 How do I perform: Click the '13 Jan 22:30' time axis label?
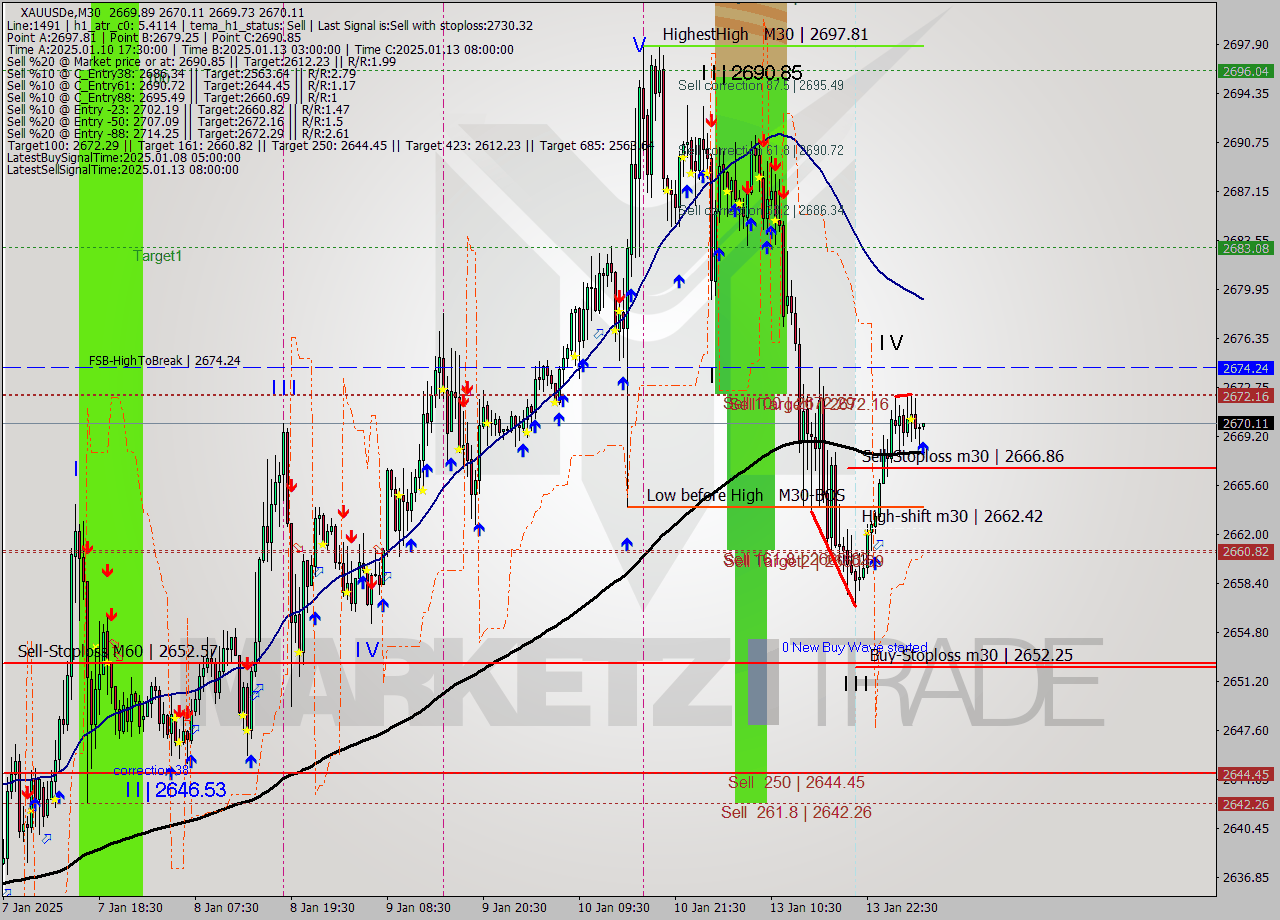coord(901,907)
